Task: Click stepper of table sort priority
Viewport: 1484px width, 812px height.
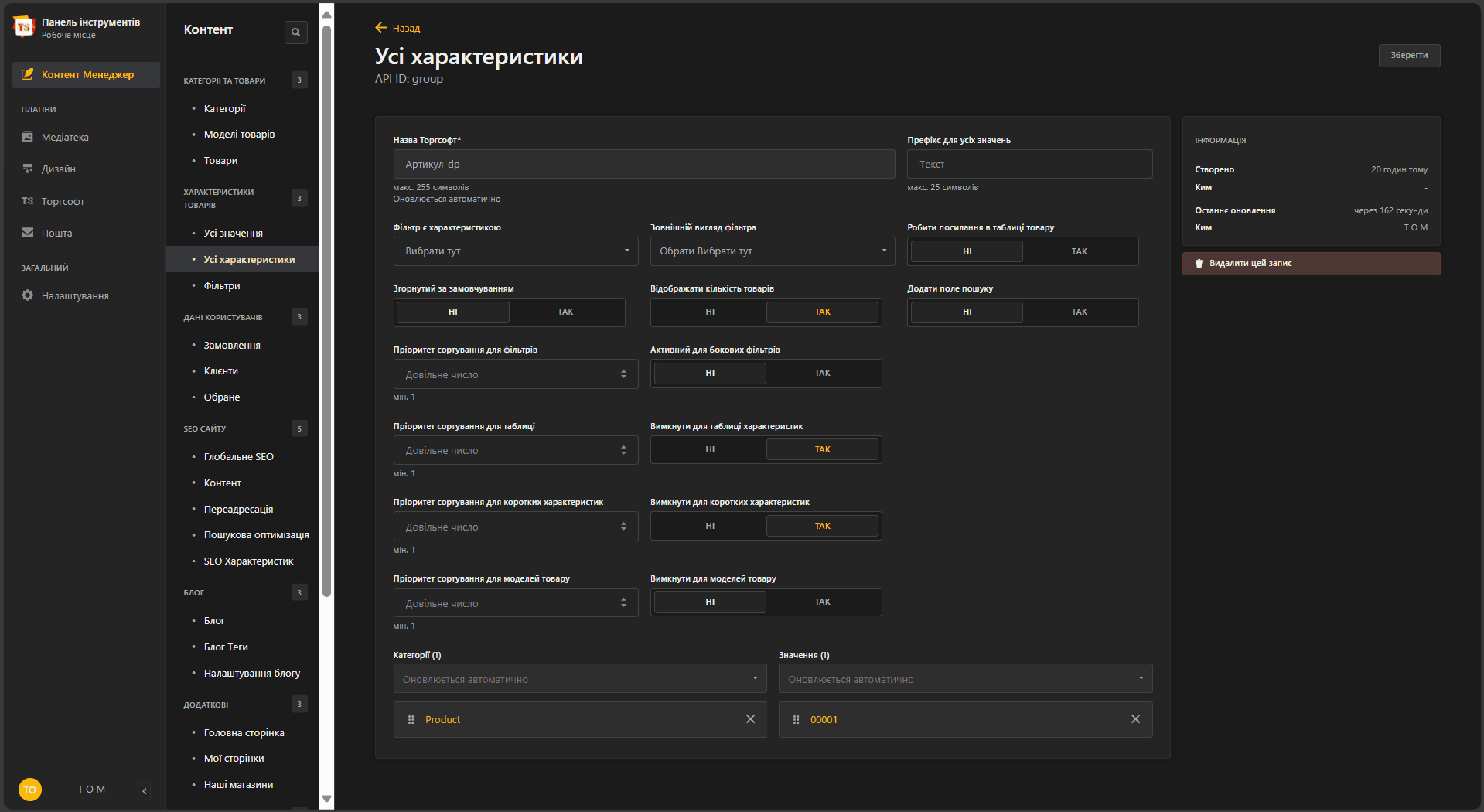Action: [623, 450]
